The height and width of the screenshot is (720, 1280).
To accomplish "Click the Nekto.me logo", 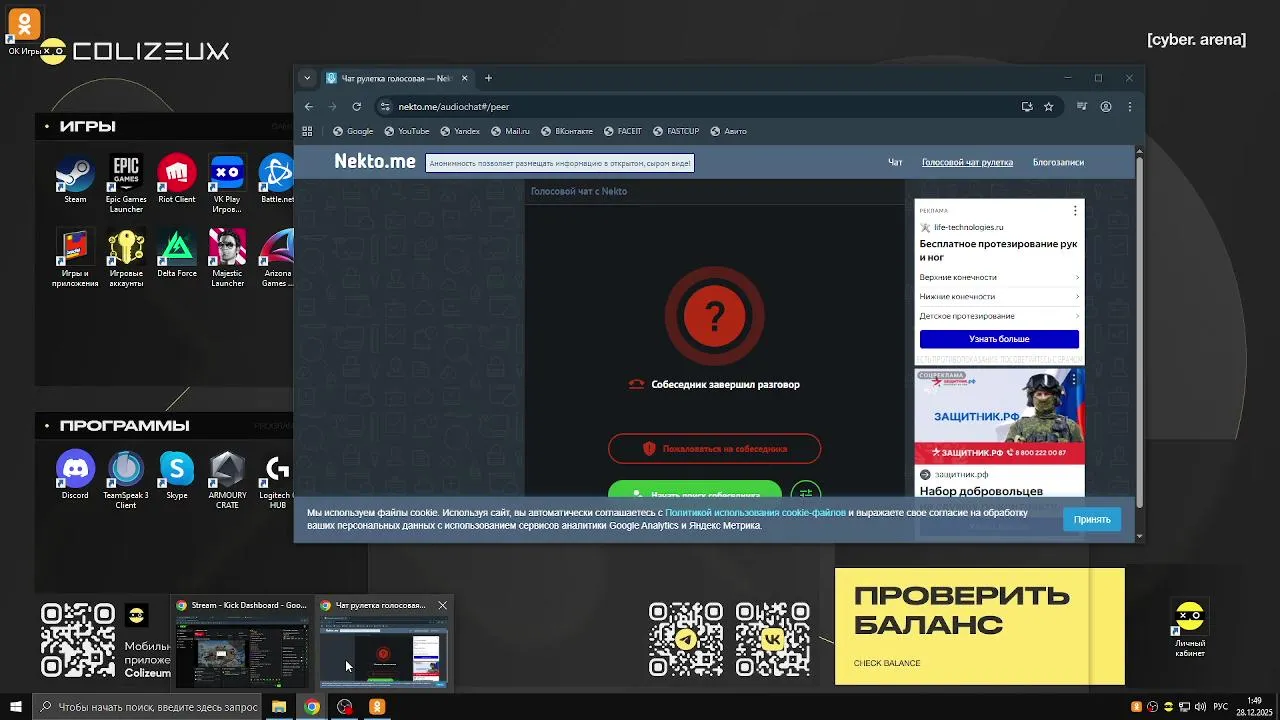I will coord(375,162).
